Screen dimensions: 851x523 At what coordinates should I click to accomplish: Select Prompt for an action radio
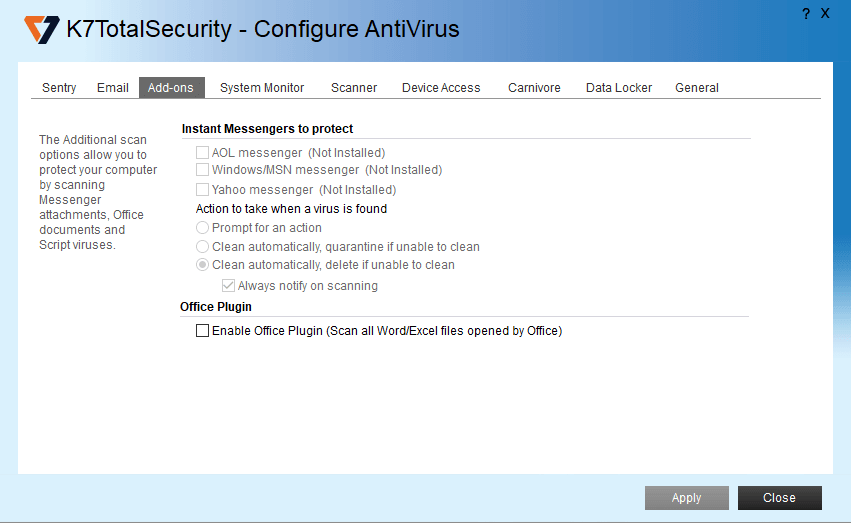coord(203,228)
